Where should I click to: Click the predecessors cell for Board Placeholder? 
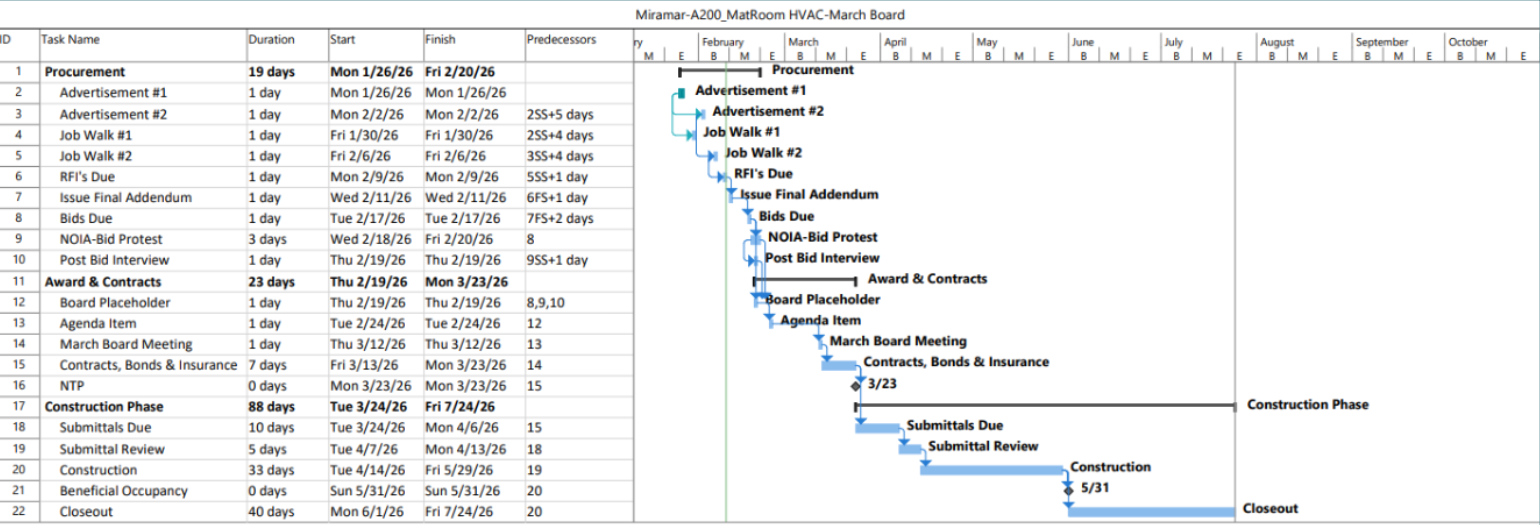(548, 302)
